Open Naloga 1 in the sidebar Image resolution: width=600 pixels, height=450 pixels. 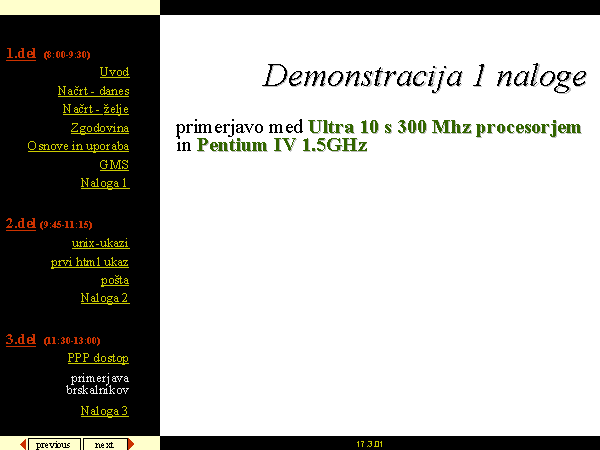coord(104,183)
